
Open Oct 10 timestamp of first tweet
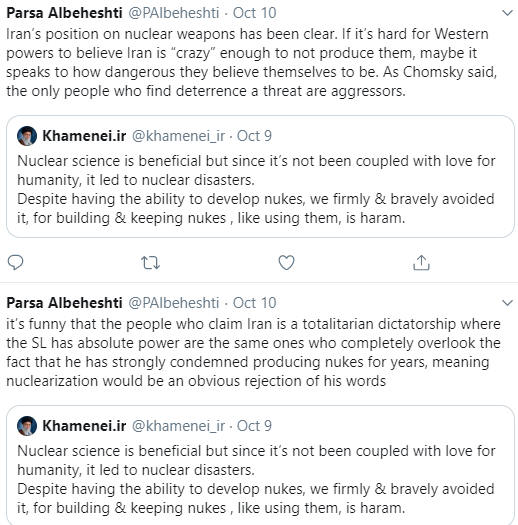[x=254, y=13]
